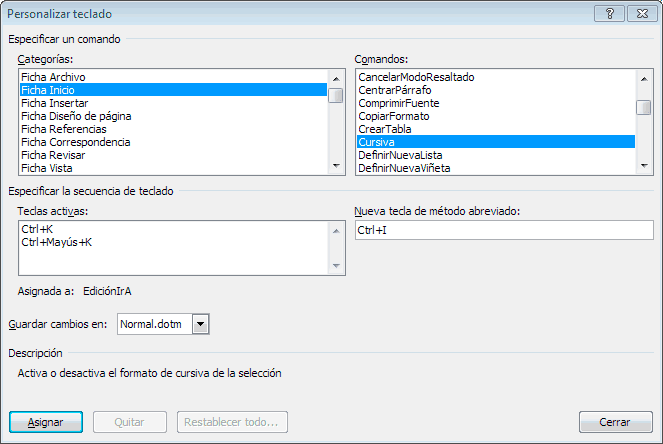Pick Ficha Archivo from categories

tap(53, 77)
